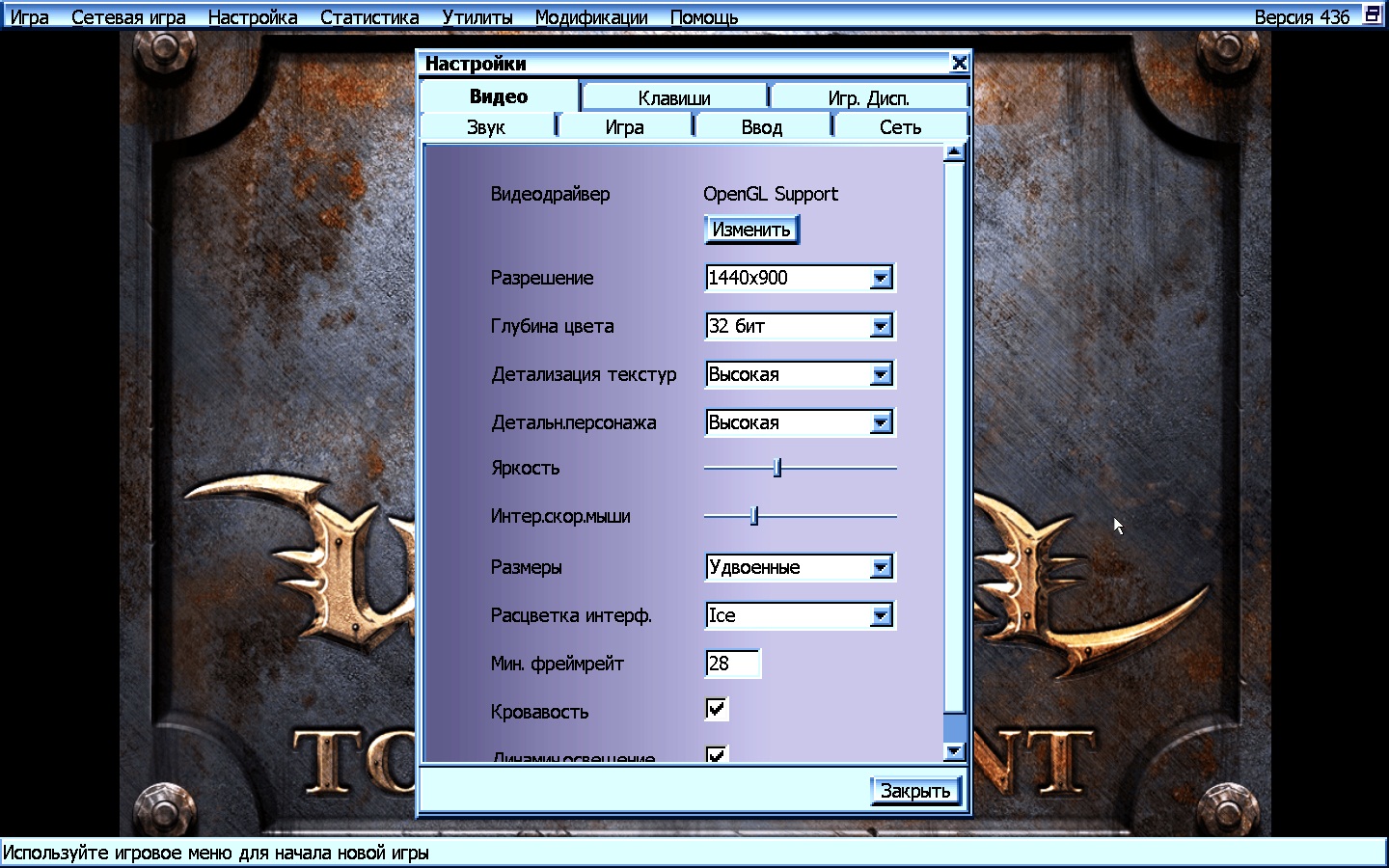
Task: Open the Статистика menu
Action: tap(369, 17)
